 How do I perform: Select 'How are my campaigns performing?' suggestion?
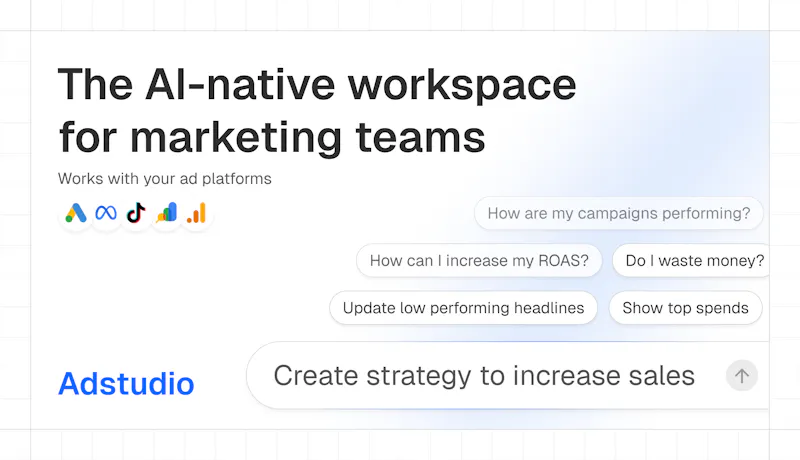[x=619, y=213]
